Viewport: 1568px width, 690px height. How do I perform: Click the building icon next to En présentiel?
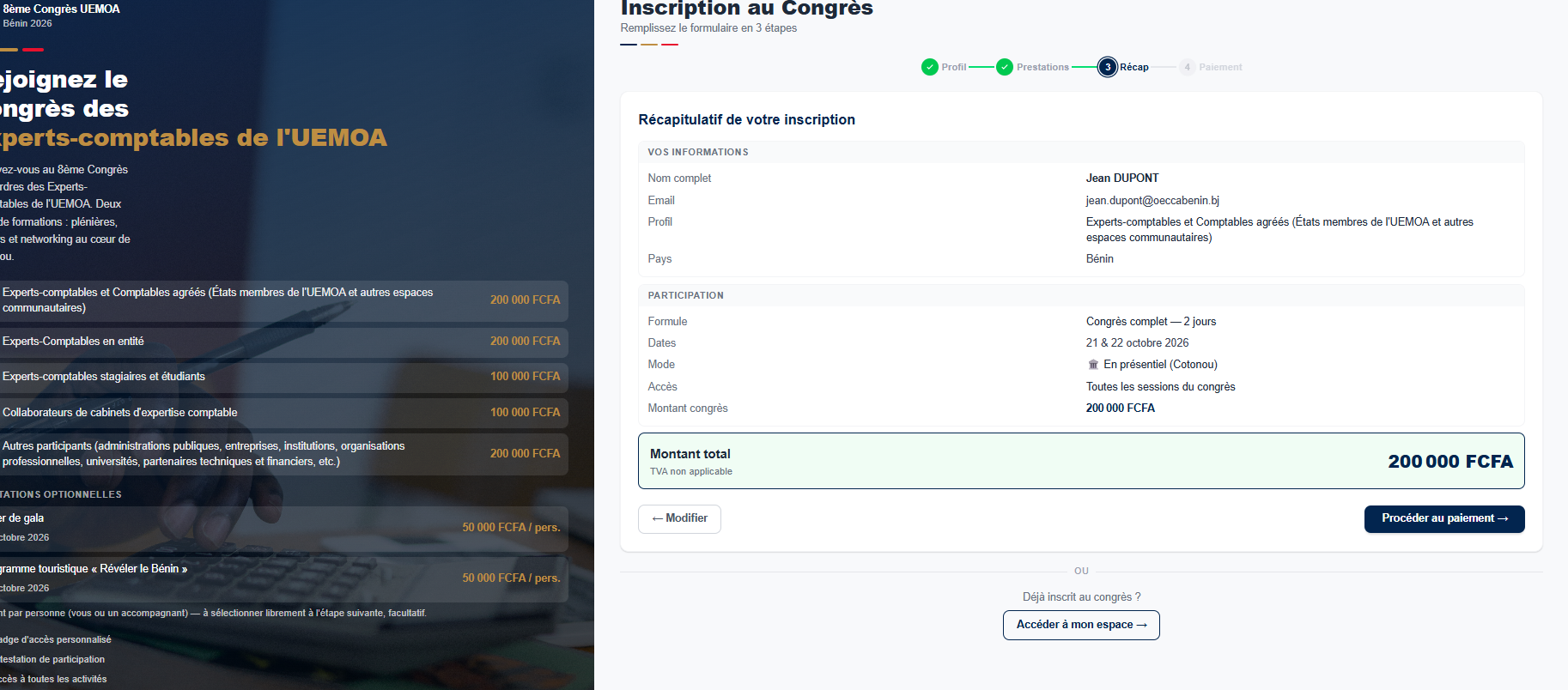(1093, 365)
